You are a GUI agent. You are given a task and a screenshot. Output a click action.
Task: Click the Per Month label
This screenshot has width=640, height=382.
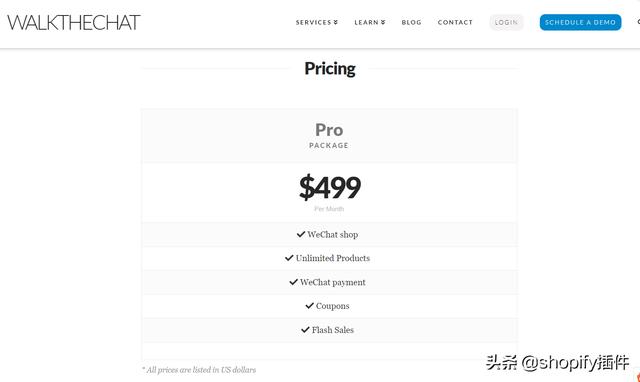329,209
